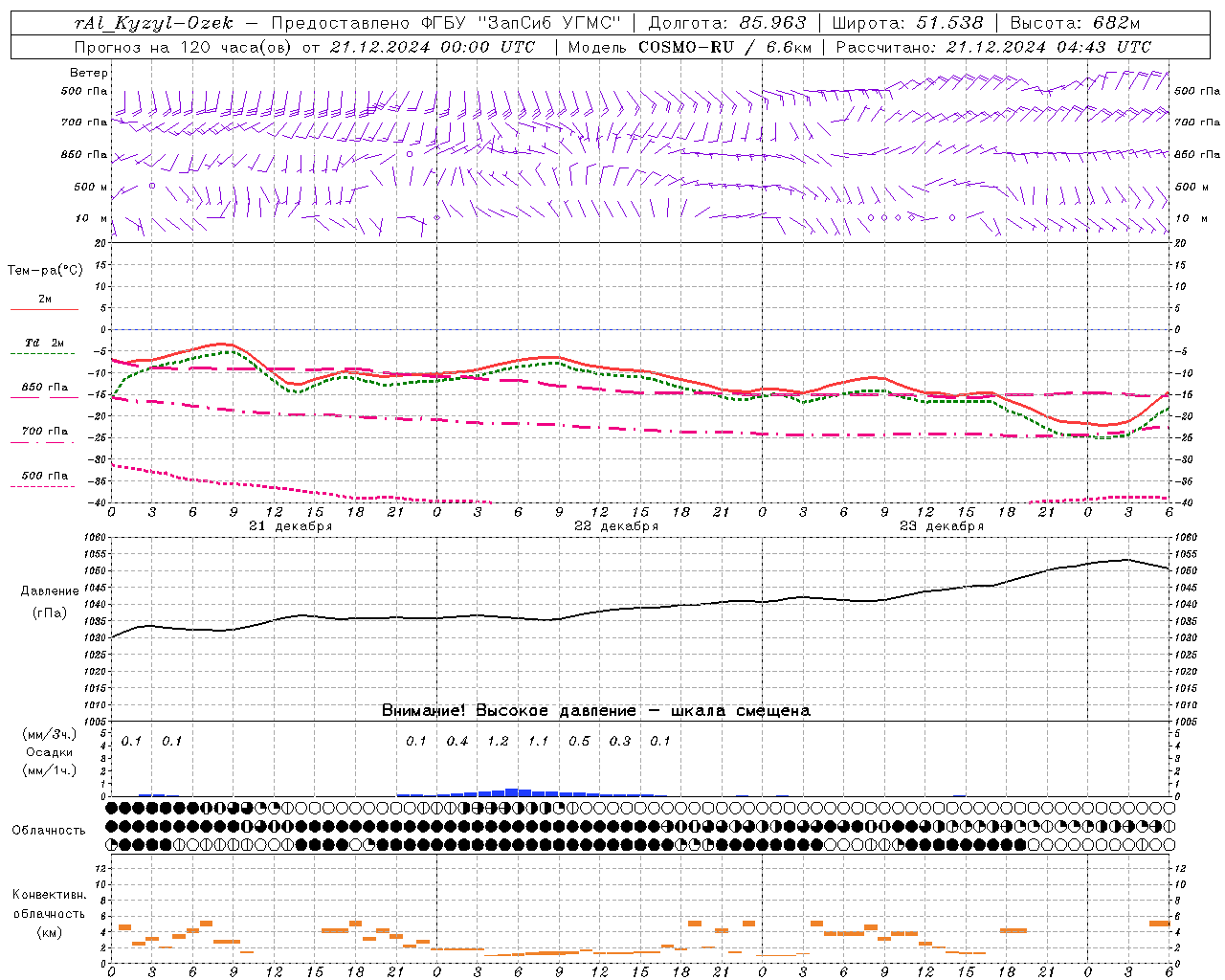Click the Рассчитано 21.12.2024 04:43 UTC text
Viewport: 1225px width, 980px height.
pos(993,47)
